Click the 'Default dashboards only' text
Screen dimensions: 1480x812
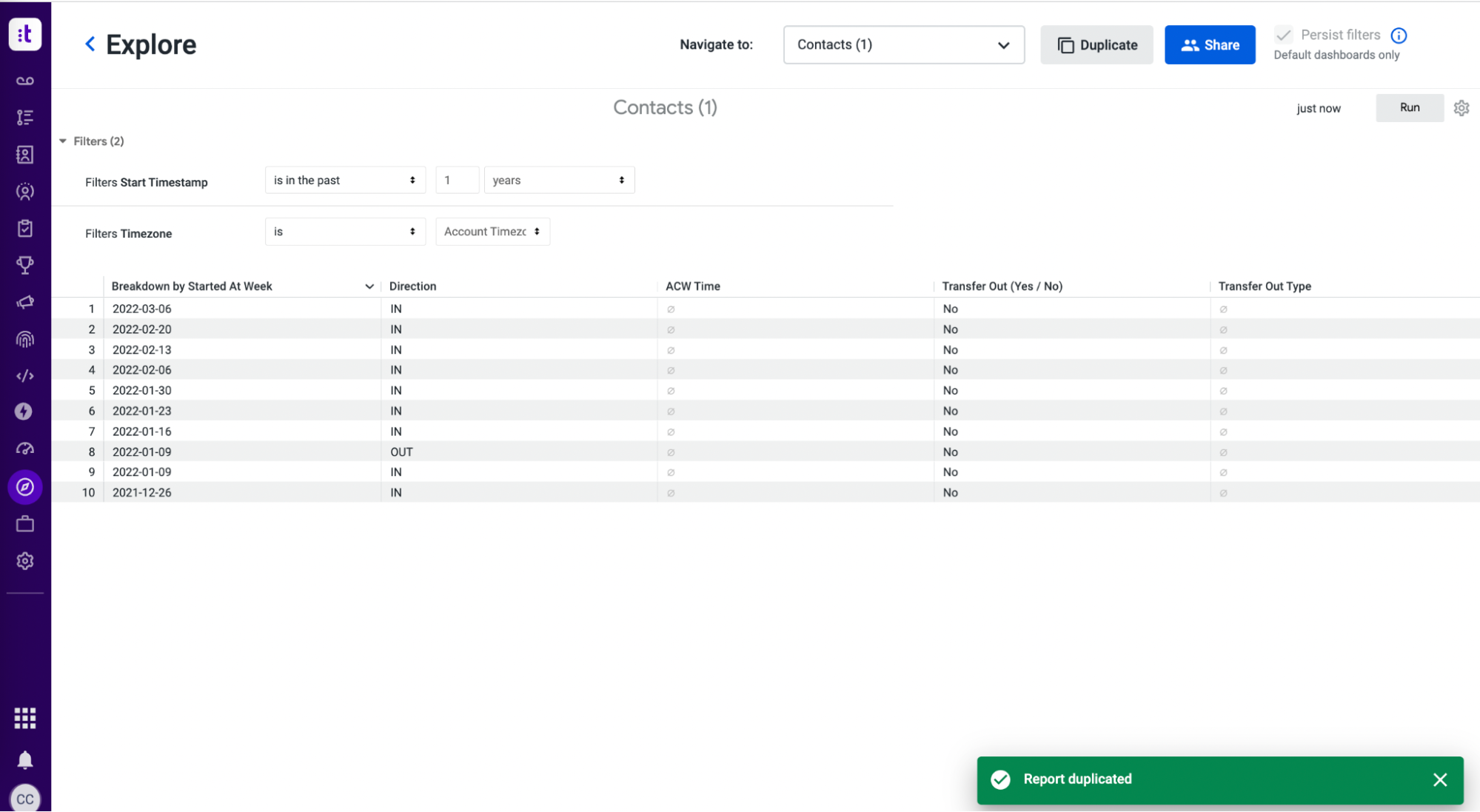click(1336, 55)
